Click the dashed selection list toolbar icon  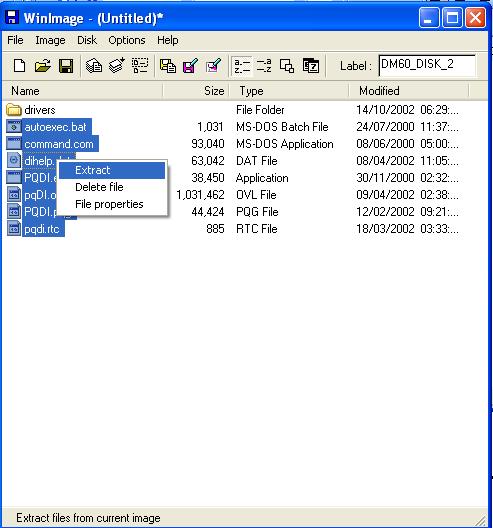[x=140, y=66]
